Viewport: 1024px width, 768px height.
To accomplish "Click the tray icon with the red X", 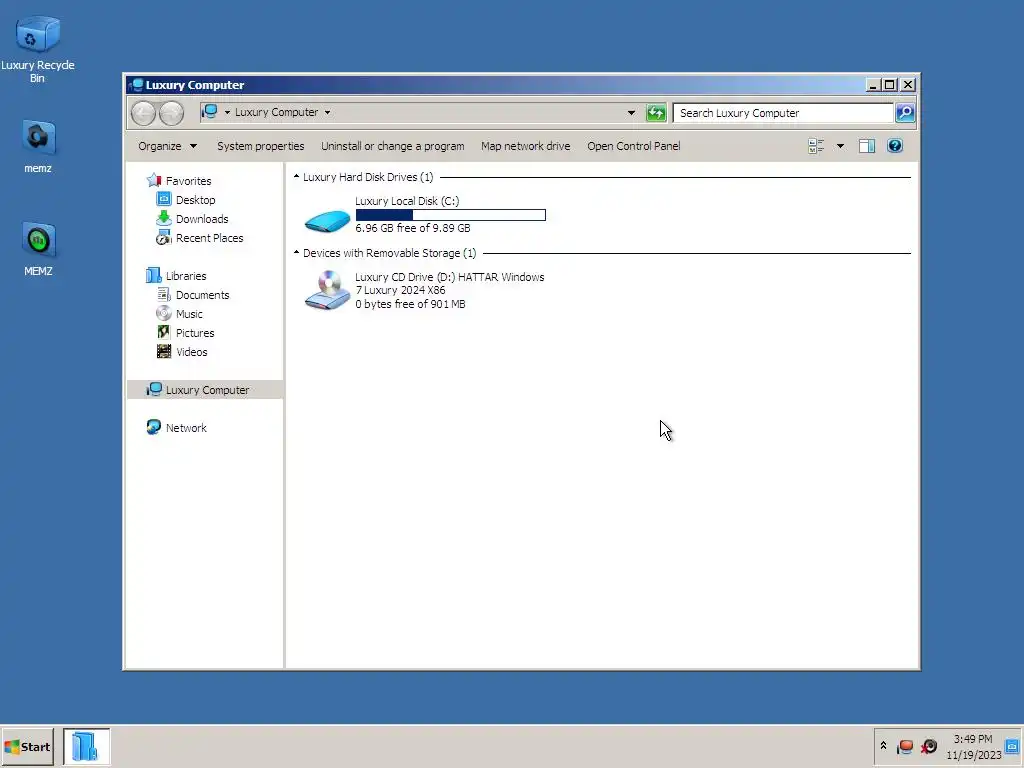I will [929, 746].
